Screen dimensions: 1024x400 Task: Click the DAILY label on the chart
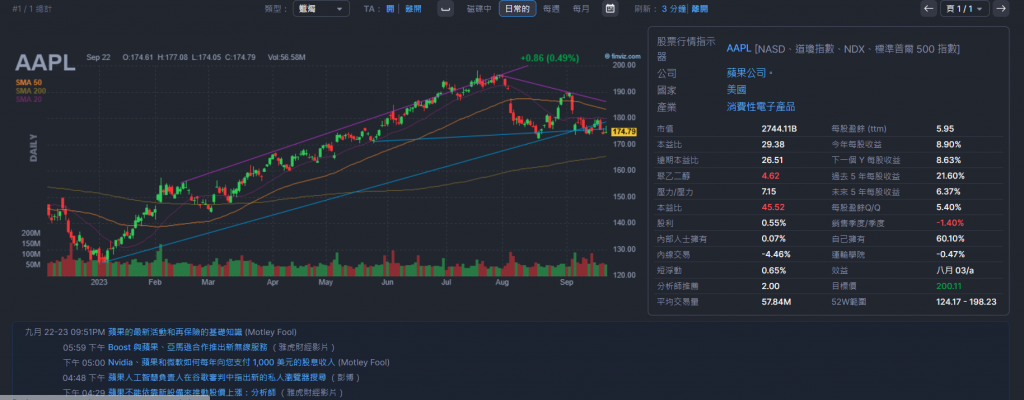33,148
